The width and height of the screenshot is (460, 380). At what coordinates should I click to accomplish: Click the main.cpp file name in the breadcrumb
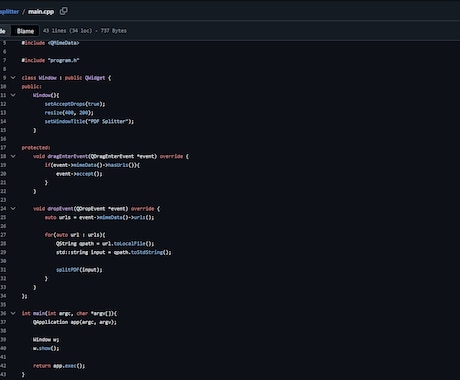click(x=41, y=12)
